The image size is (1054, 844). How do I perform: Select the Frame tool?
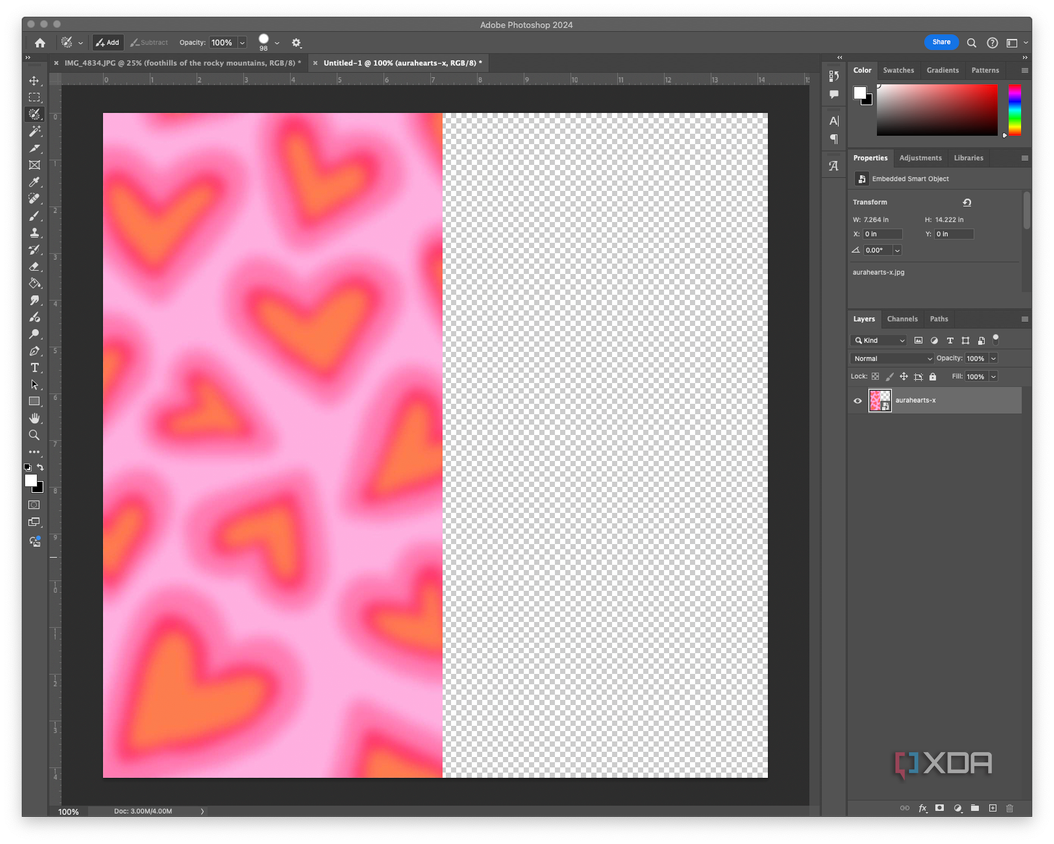click(34, 165)
